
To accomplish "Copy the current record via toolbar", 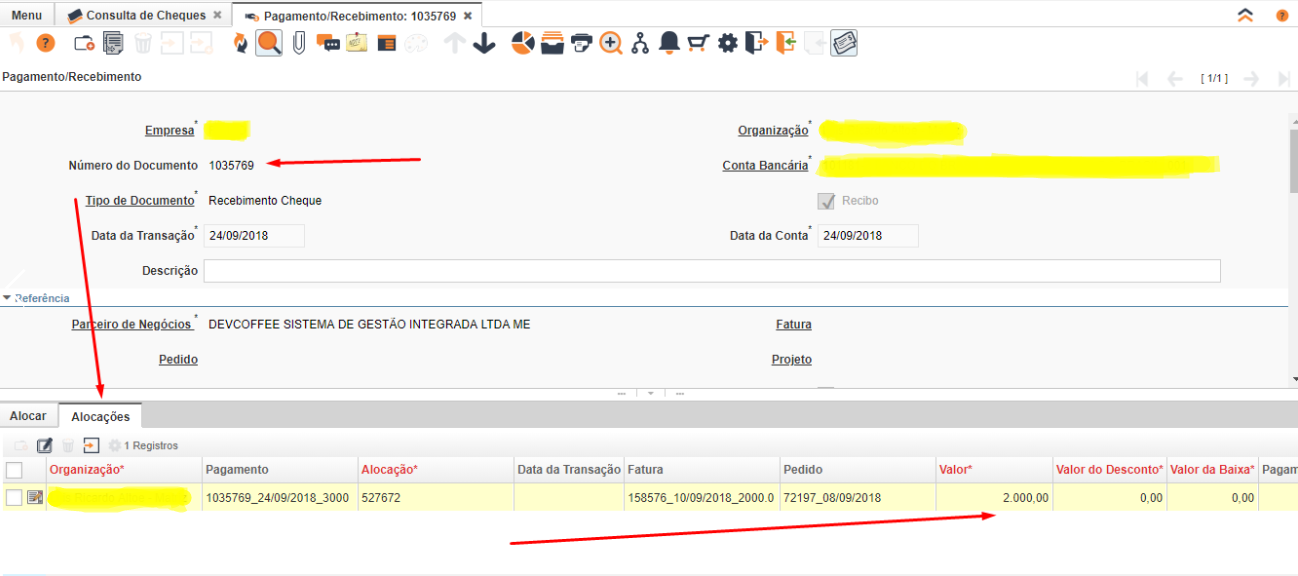I will pos(113,43).
